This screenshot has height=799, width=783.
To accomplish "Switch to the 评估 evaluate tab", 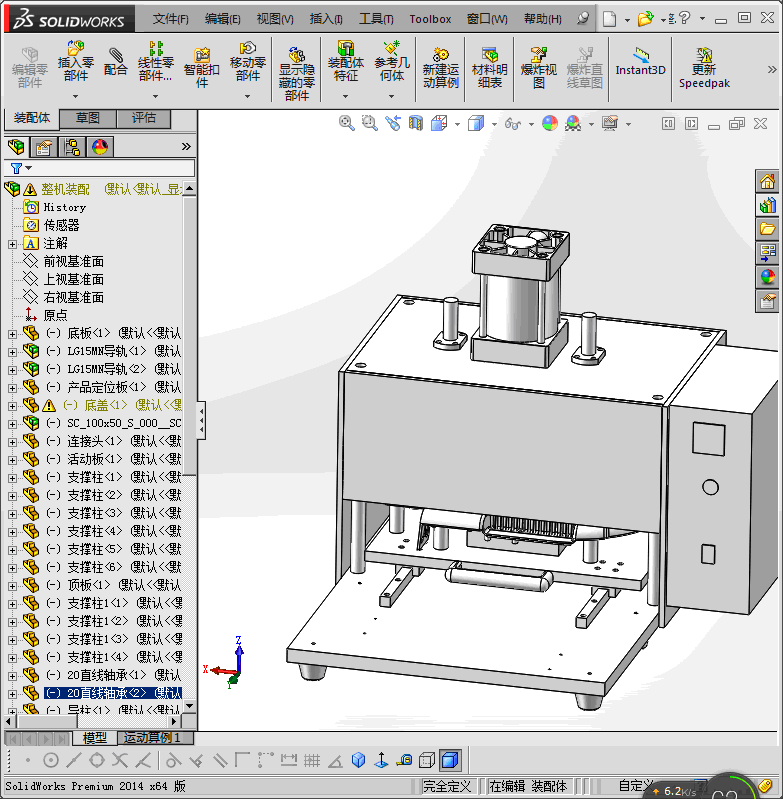I will point(144,118).
